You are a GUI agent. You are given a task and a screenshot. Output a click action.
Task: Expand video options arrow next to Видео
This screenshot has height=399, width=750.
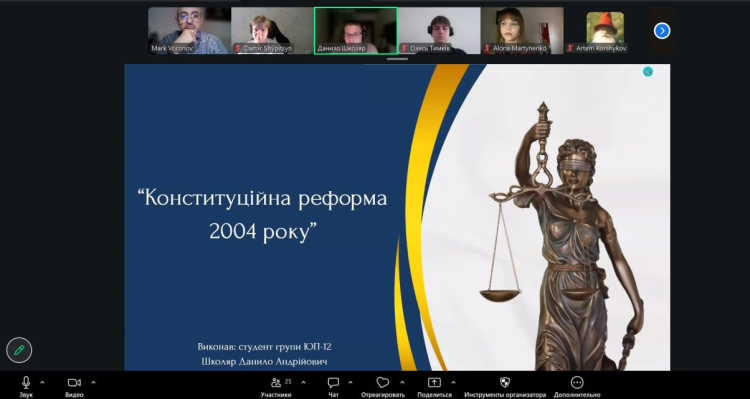coord(93,382)
